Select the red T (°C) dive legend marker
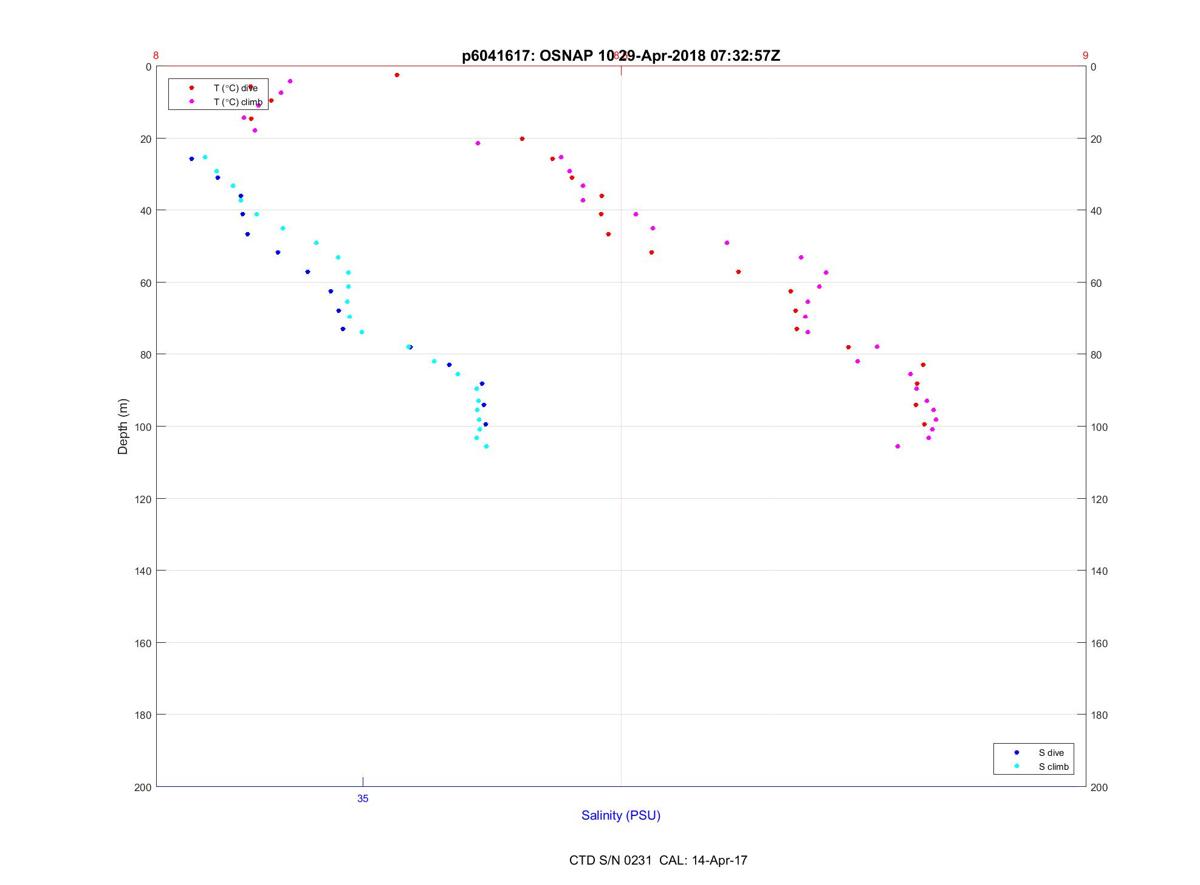This screenshot has height=885, width=1200. coord(191,88)
